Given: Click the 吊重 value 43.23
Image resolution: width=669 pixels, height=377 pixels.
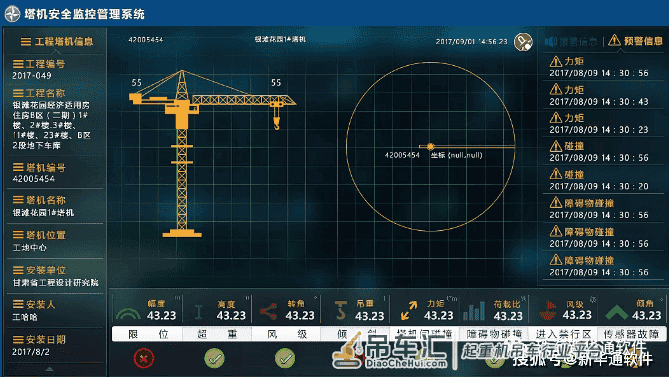Looking at the screenshot, I should coord(369,316).
